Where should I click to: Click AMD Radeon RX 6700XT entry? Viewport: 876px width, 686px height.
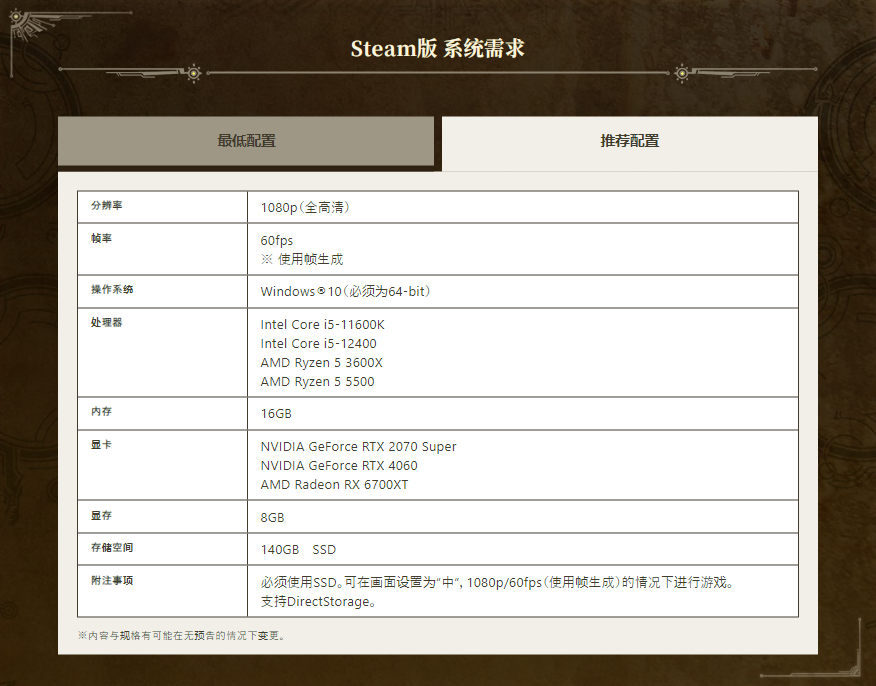click(x=334, y=484)
